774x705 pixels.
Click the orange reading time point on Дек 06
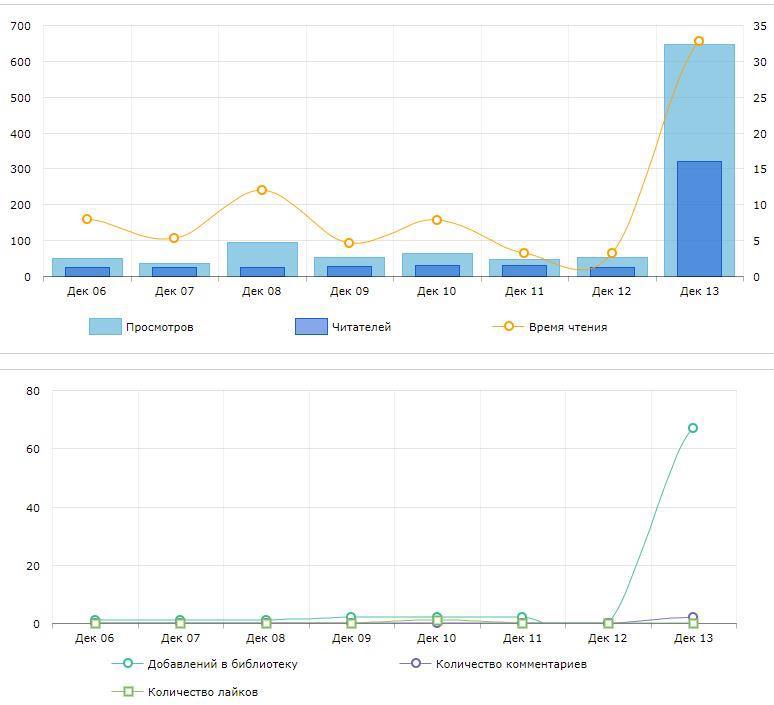87,219
